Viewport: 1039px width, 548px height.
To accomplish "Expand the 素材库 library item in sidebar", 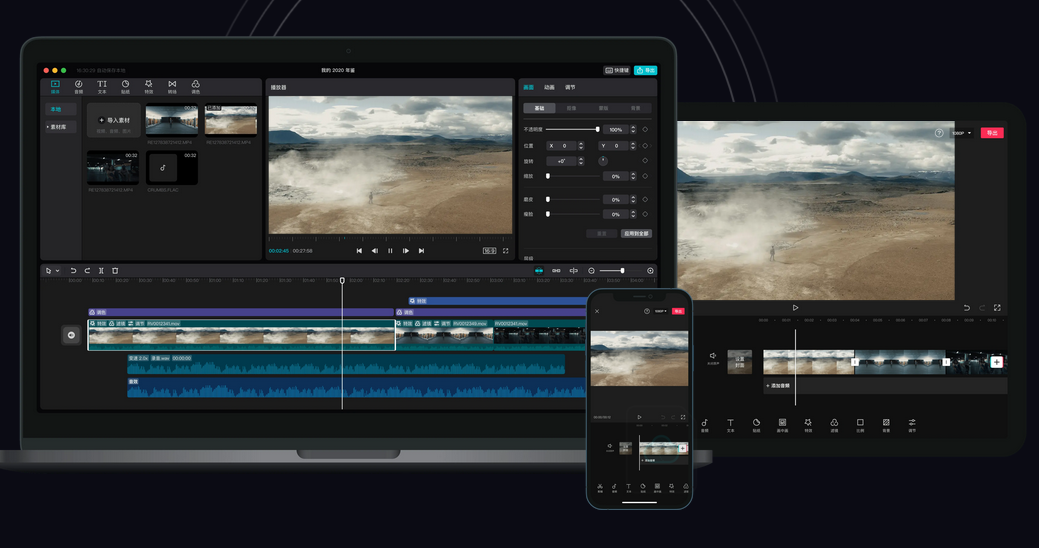I will (x=58, y=127).
